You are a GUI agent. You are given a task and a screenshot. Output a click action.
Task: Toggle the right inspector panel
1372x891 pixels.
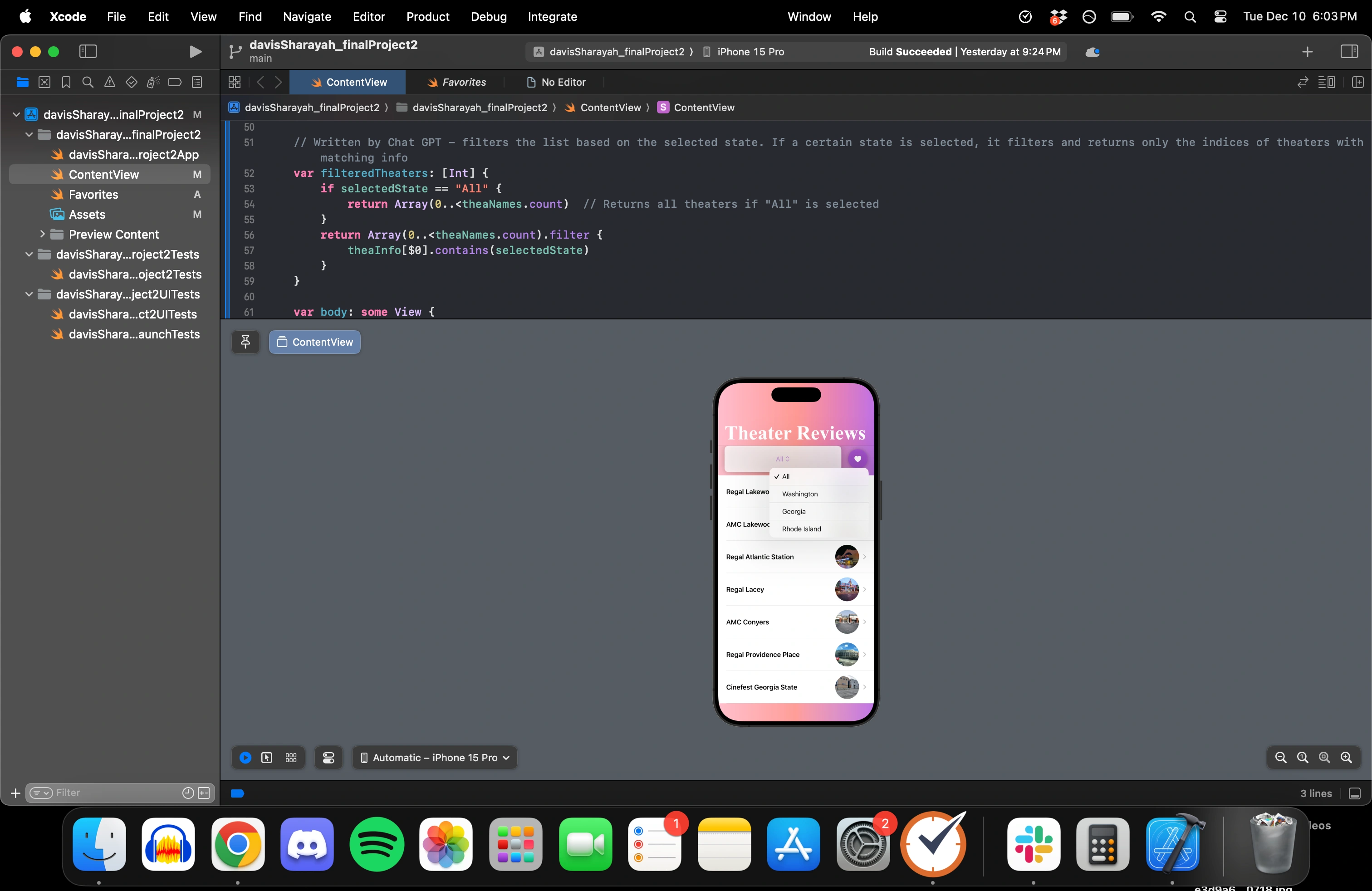click(x=1349, y=52)
